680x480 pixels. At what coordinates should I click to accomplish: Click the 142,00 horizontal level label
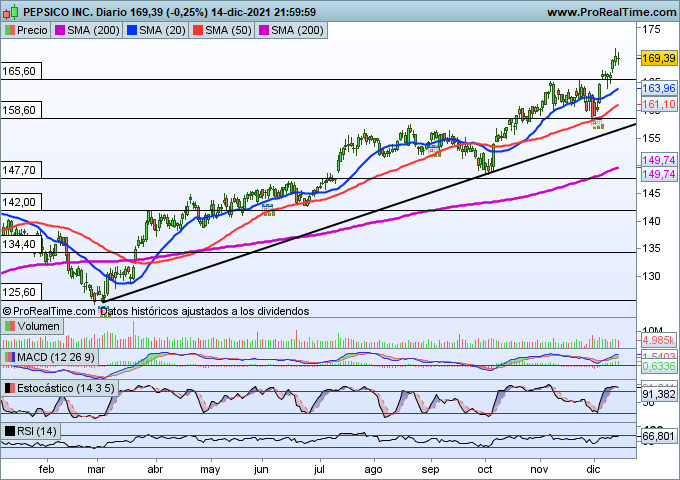[x=21, y=202]
